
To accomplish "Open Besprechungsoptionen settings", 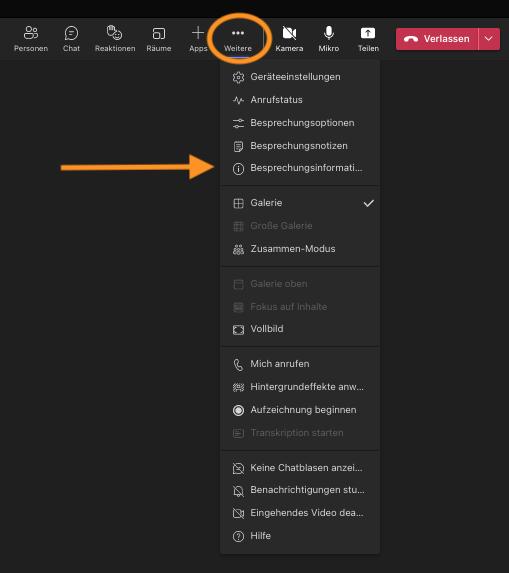I will click(300, 123).
